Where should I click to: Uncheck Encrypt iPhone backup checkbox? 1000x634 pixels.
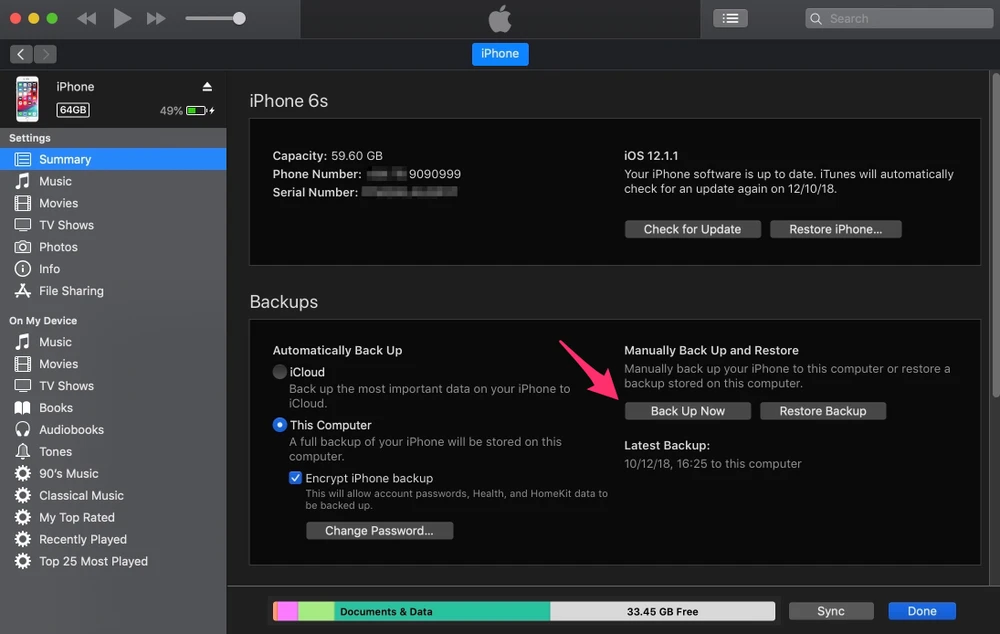tap(295, 478)
